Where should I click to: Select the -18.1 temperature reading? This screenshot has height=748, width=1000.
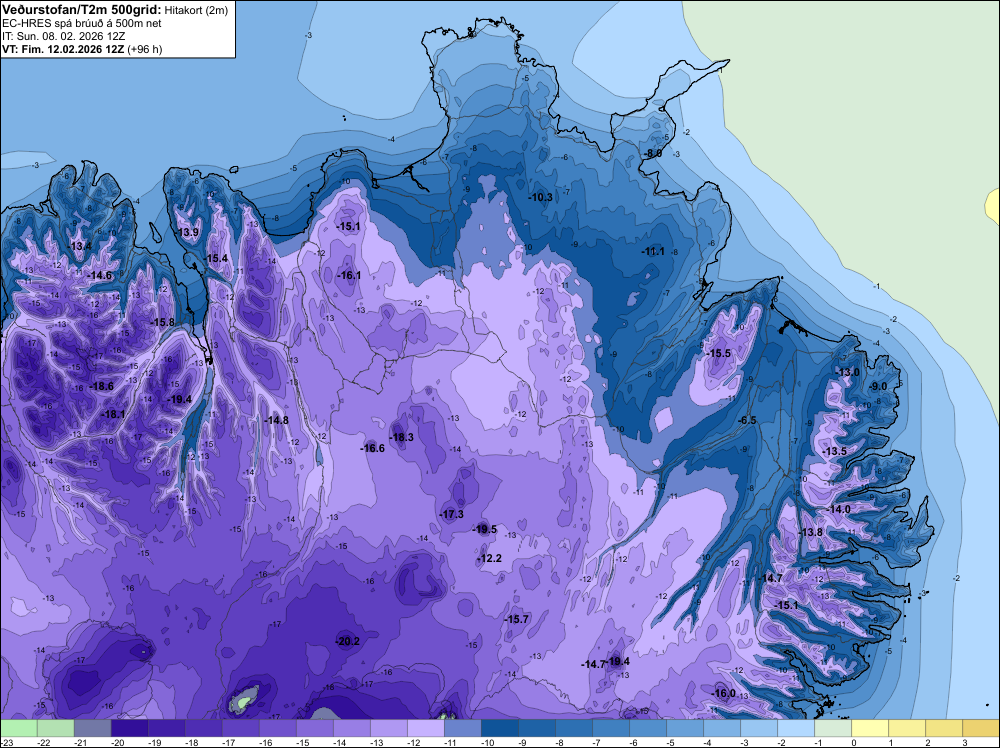(114, 414)
